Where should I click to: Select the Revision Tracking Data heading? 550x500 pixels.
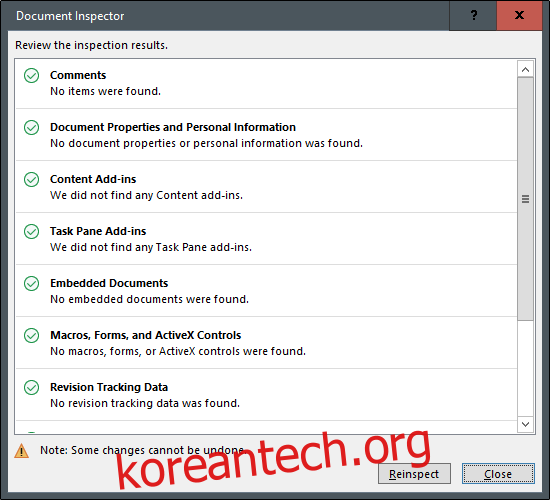(x=109, y=387)
